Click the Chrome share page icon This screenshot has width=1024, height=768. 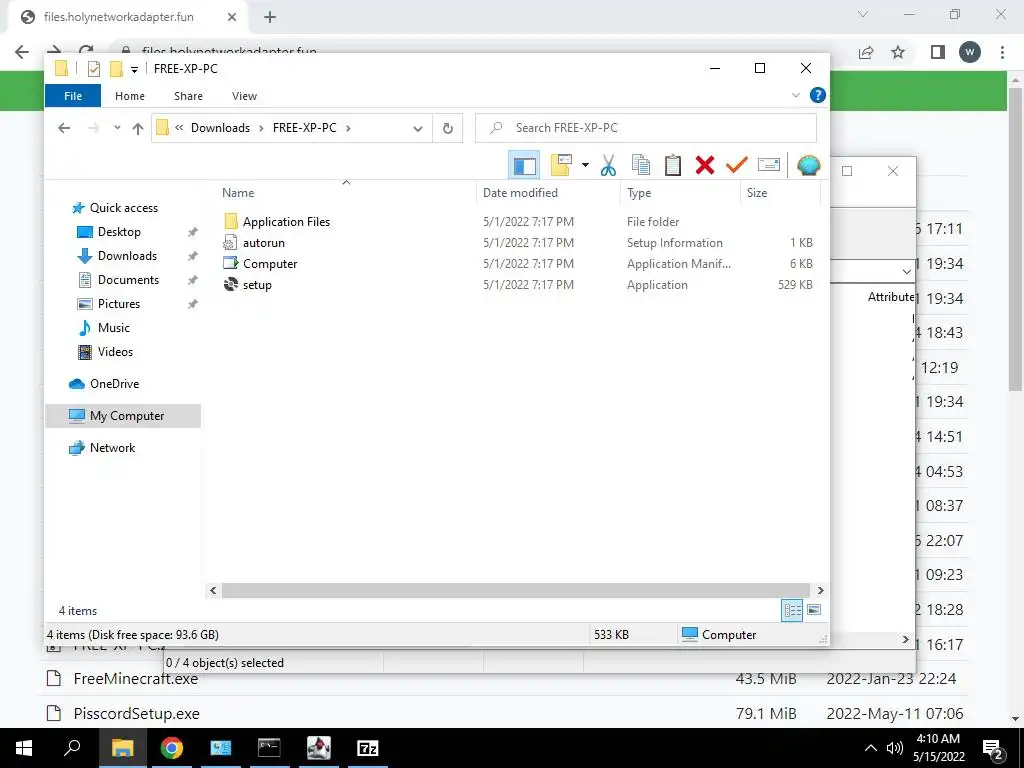pyautogui.click(x=866, y=52)
